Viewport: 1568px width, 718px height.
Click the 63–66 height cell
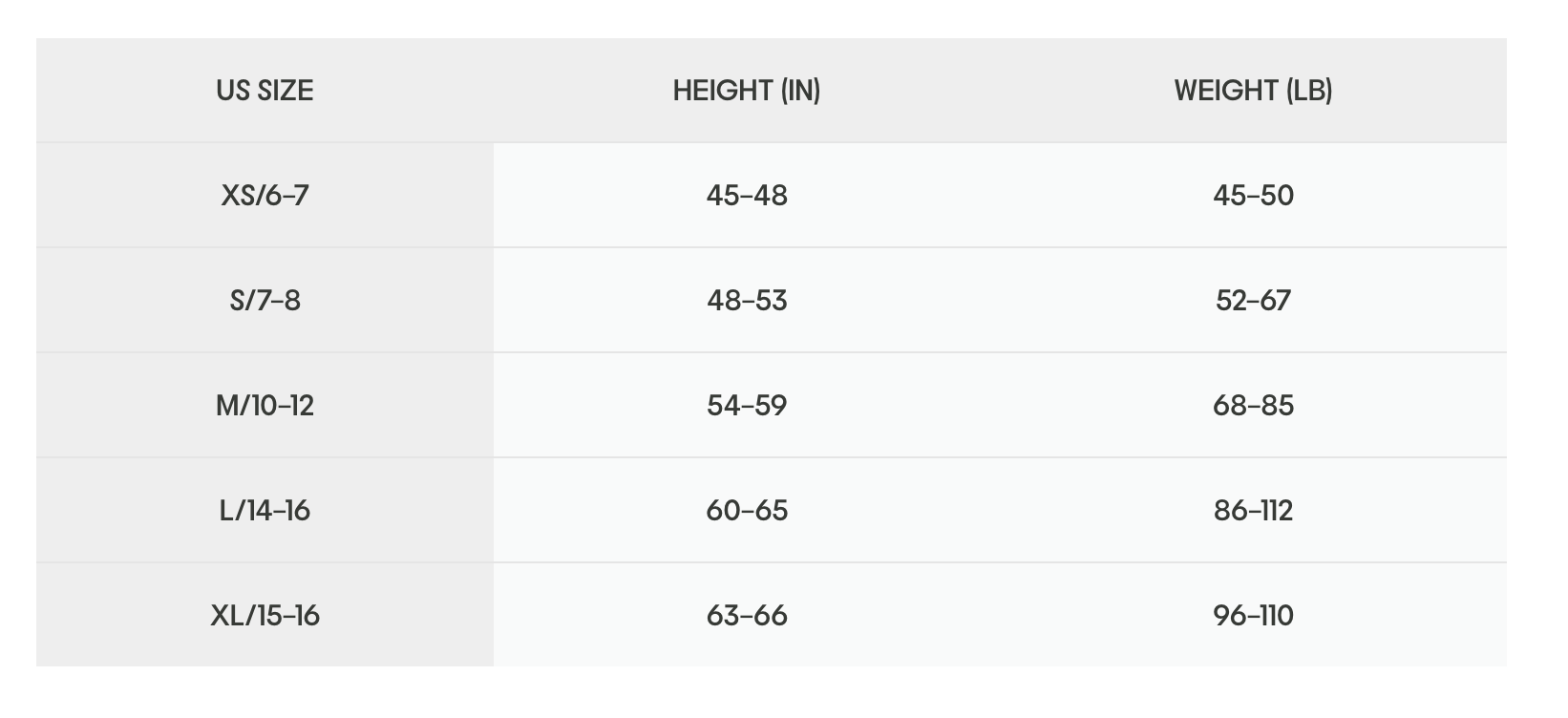click(x=747, y=616)
